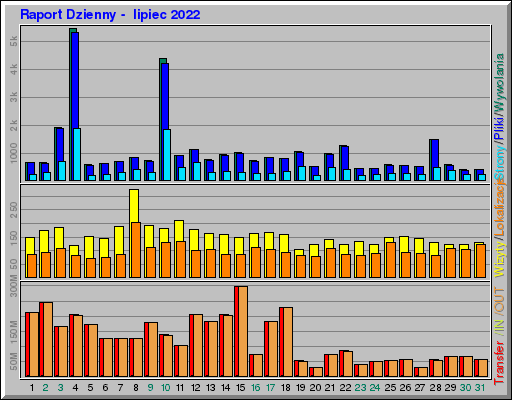Click the '2k' axis label
Screen dimensions: 512x400
[14, 125]
